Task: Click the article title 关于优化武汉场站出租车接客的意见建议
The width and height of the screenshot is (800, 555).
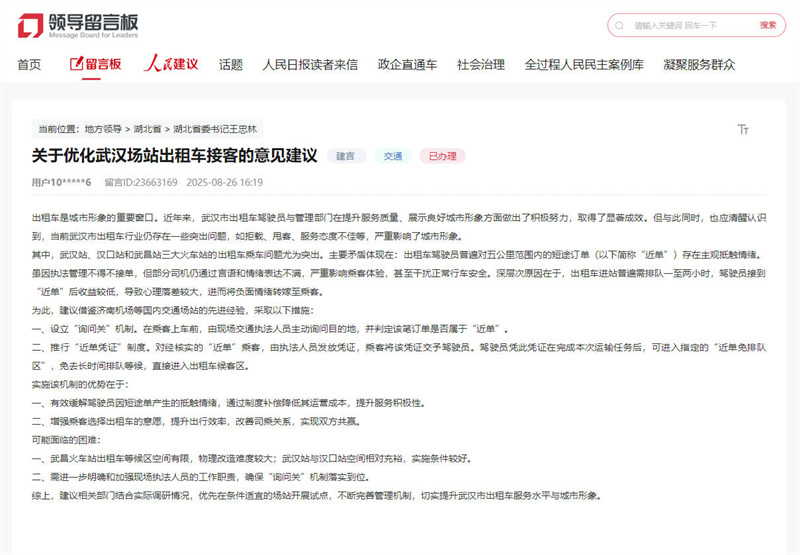Action: tap(174, 156)
